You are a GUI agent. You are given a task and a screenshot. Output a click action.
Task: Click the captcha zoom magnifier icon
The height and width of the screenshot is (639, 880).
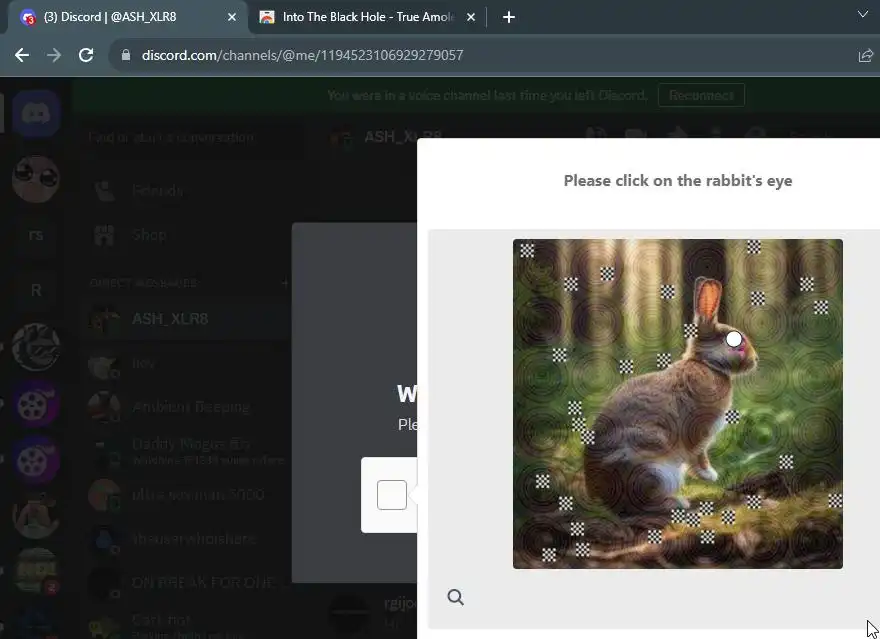pos(456,597)
